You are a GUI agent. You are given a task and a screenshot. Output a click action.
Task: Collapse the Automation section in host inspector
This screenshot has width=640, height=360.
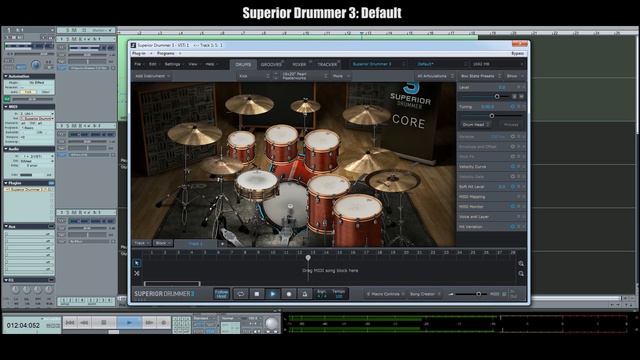pyautogui.click(x=6, y=76)
